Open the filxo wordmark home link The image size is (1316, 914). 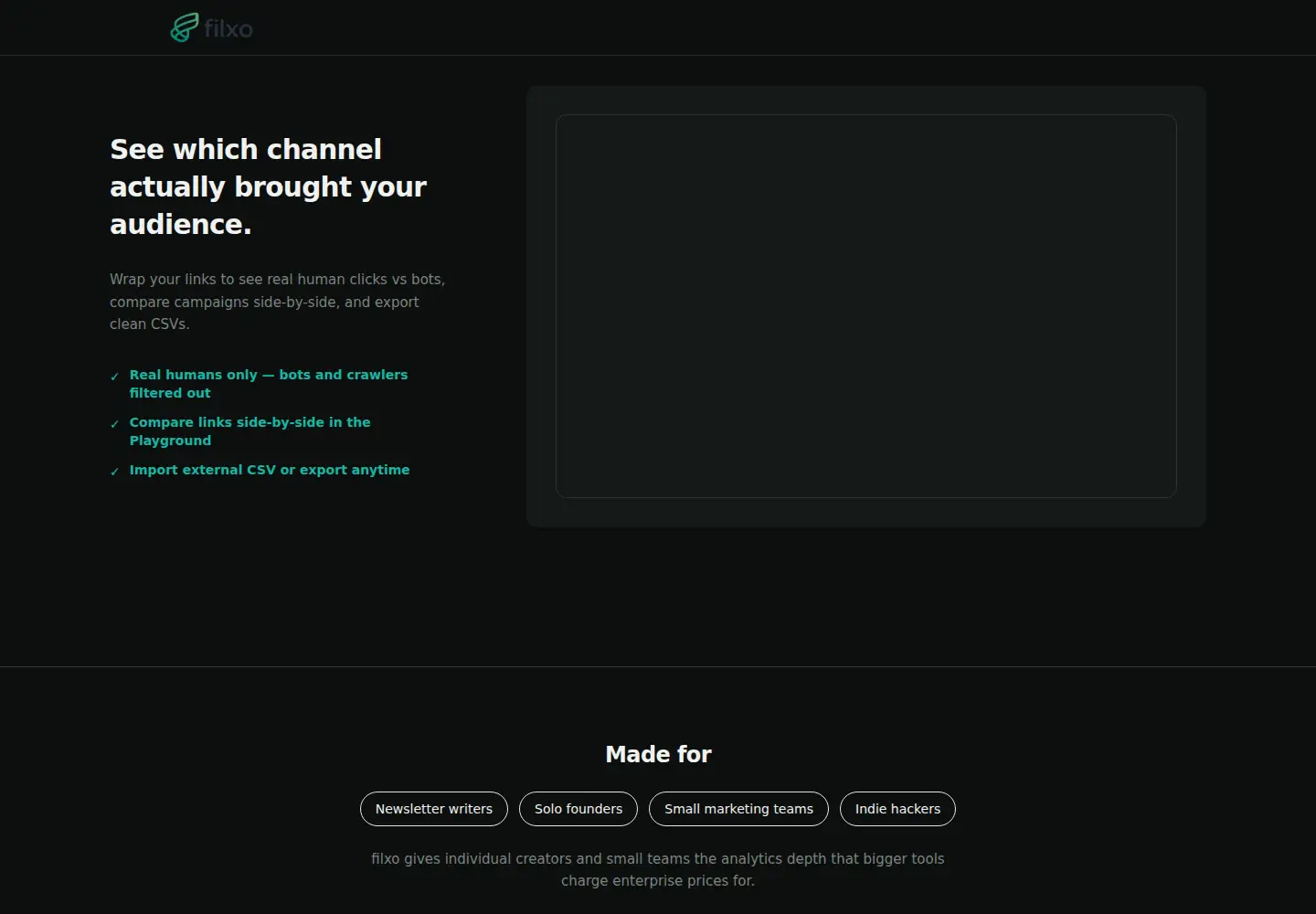coord(228,28)
